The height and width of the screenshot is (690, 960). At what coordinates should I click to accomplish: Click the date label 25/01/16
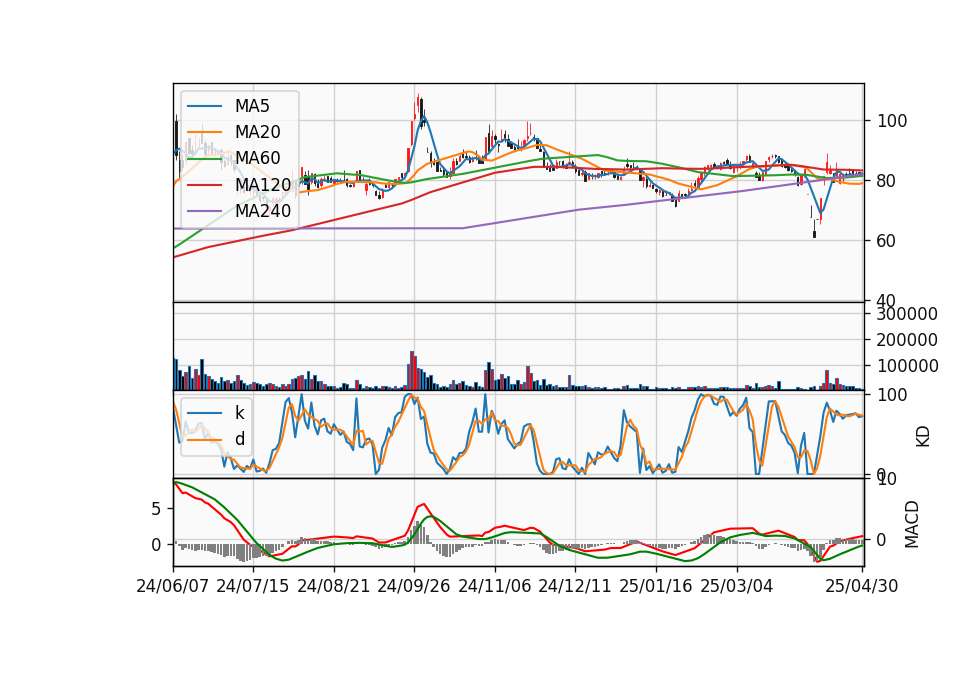point(656,586)
